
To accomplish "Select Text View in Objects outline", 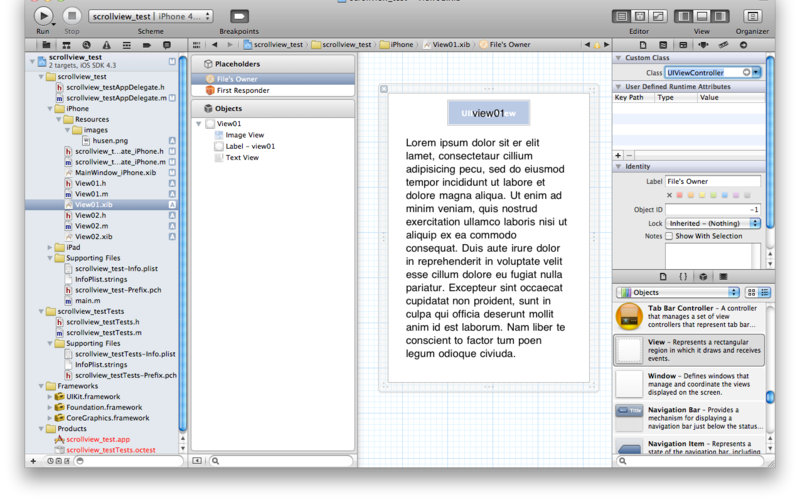I will [x=242, y=158].
